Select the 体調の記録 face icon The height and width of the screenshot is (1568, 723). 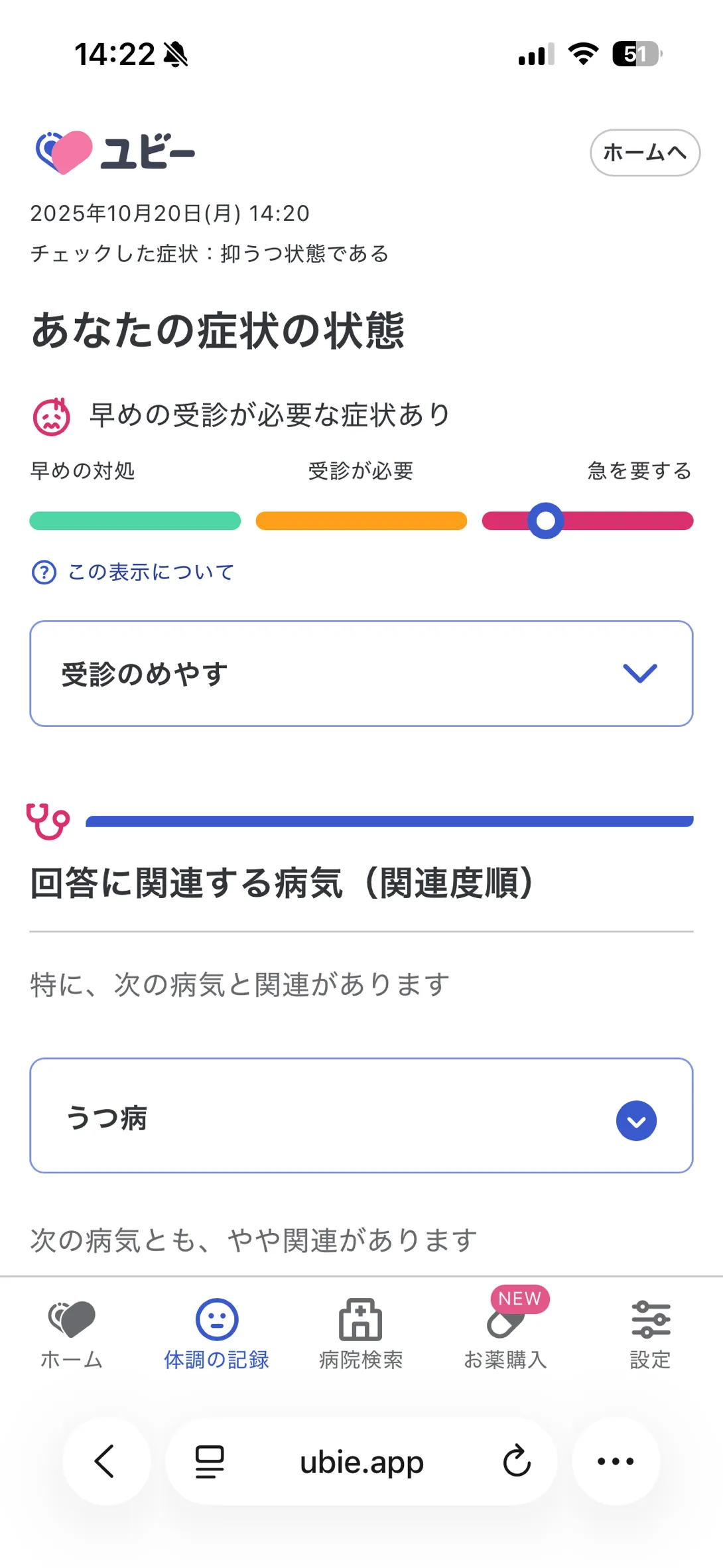click(217, 1319)
